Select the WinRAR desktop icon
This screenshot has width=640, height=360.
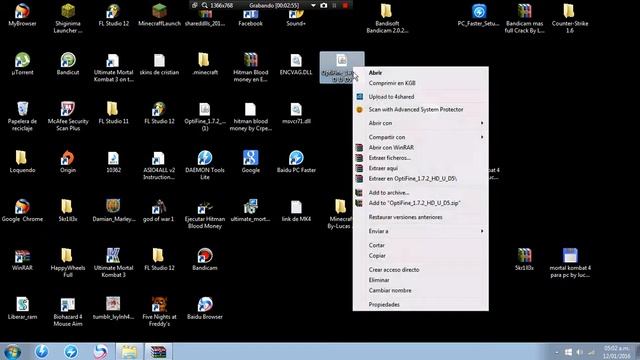coord(22,260)
